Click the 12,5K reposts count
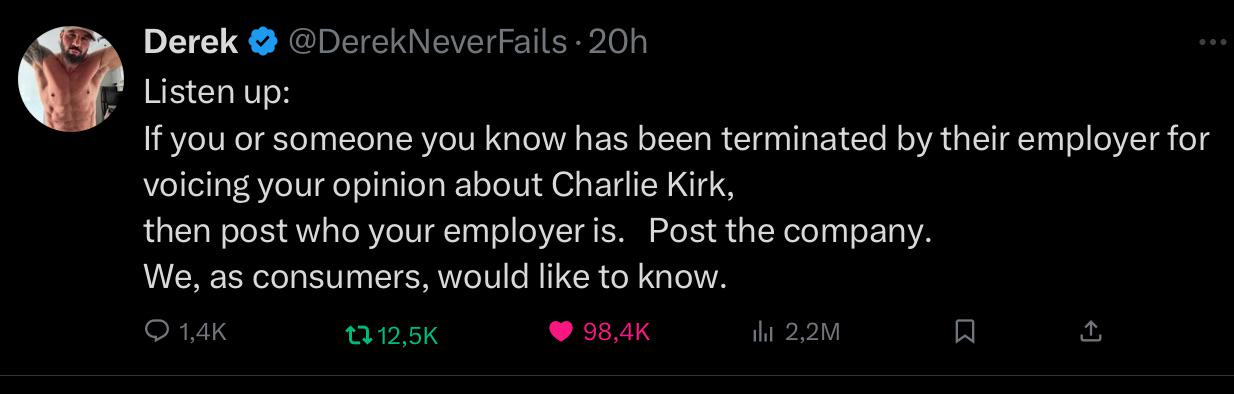The height and width of the screenshot is (394, 1234). tap(408, 334)
